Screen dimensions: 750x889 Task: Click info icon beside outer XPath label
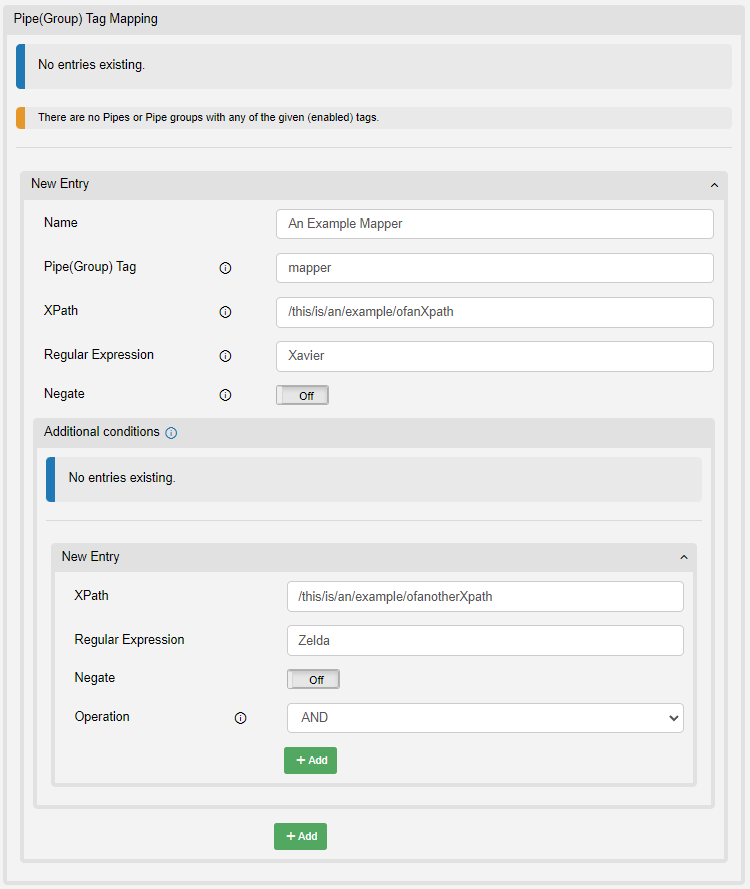(x=225, y=312)
